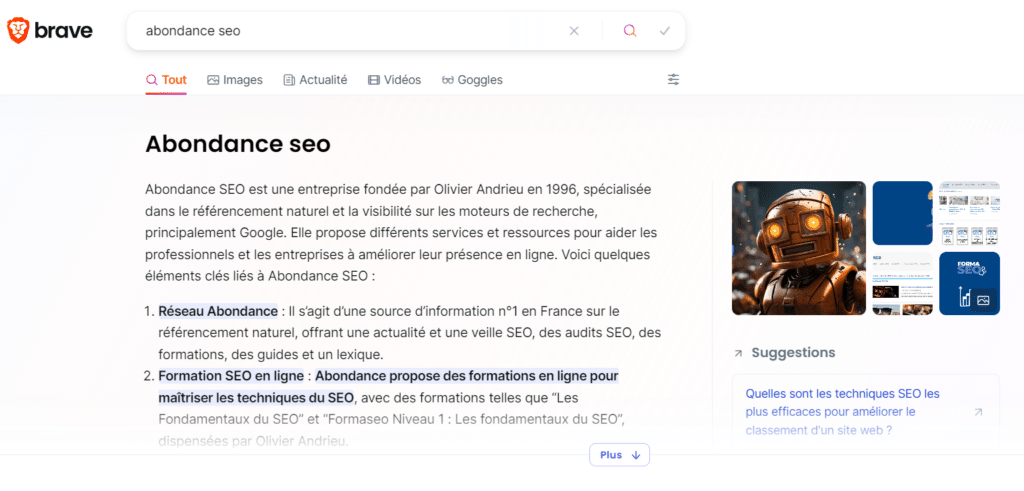This screenshot has width=1024, height=491.
Task: Click the arrow icon beside the SEO suggestion
Action: point(978,412)
